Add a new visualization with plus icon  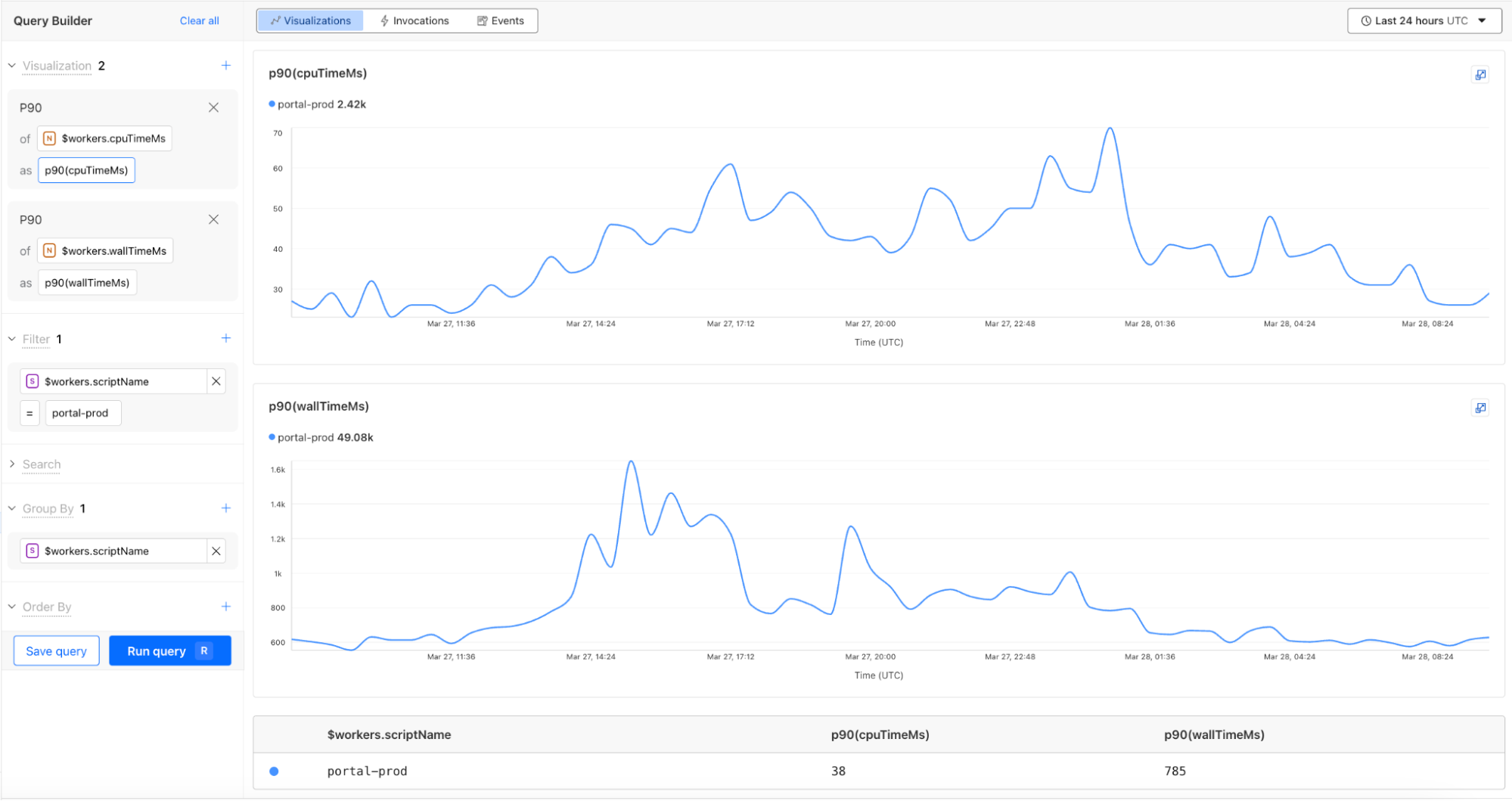point(225,66)
